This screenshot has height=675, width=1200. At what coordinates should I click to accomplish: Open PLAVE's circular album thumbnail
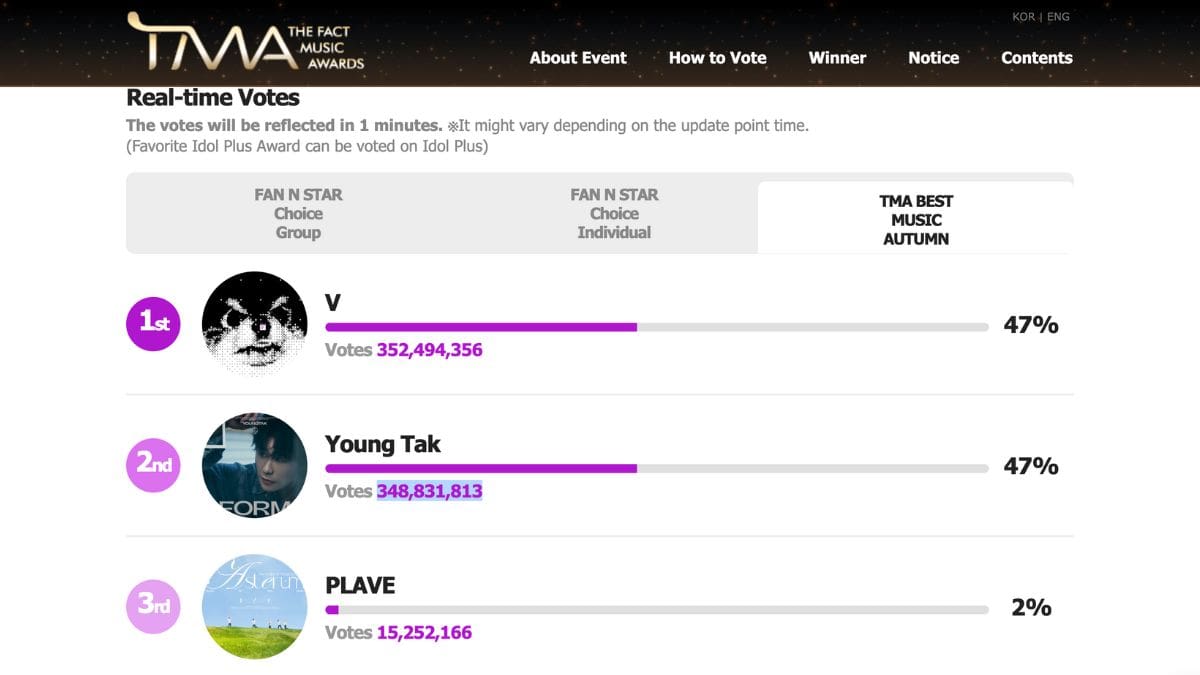click(254, 607)
